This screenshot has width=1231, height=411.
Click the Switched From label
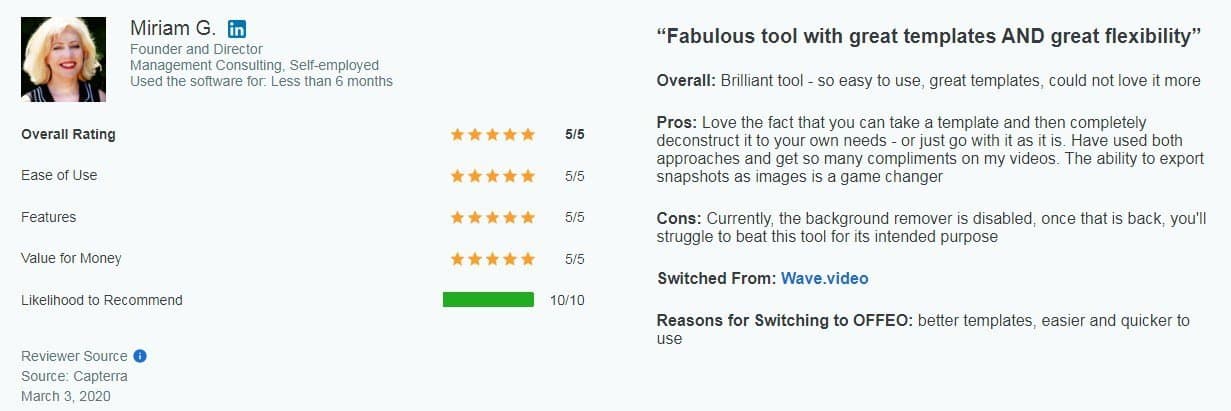715,278
